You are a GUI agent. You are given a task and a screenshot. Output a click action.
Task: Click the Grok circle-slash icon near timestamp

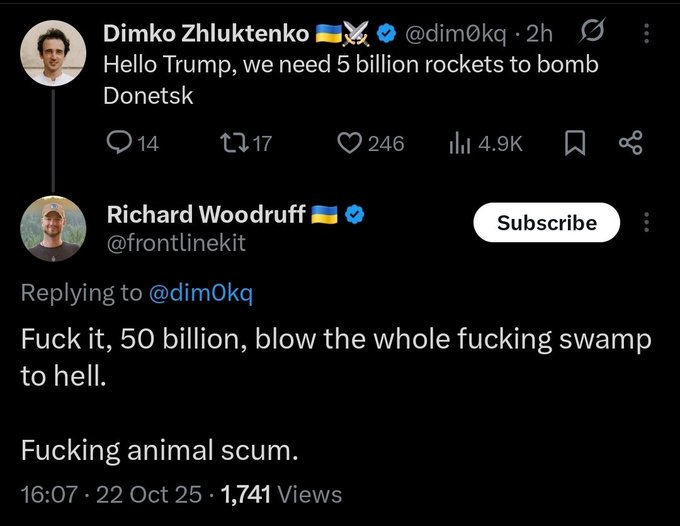591,33
